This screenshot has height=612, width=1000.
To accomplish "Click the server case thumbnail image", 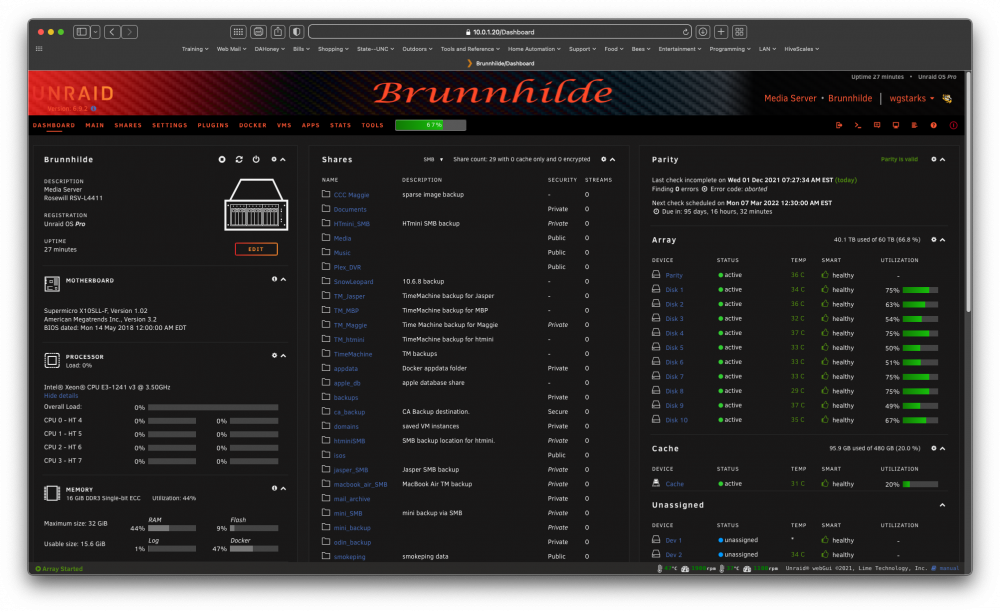I will [256, 205].
